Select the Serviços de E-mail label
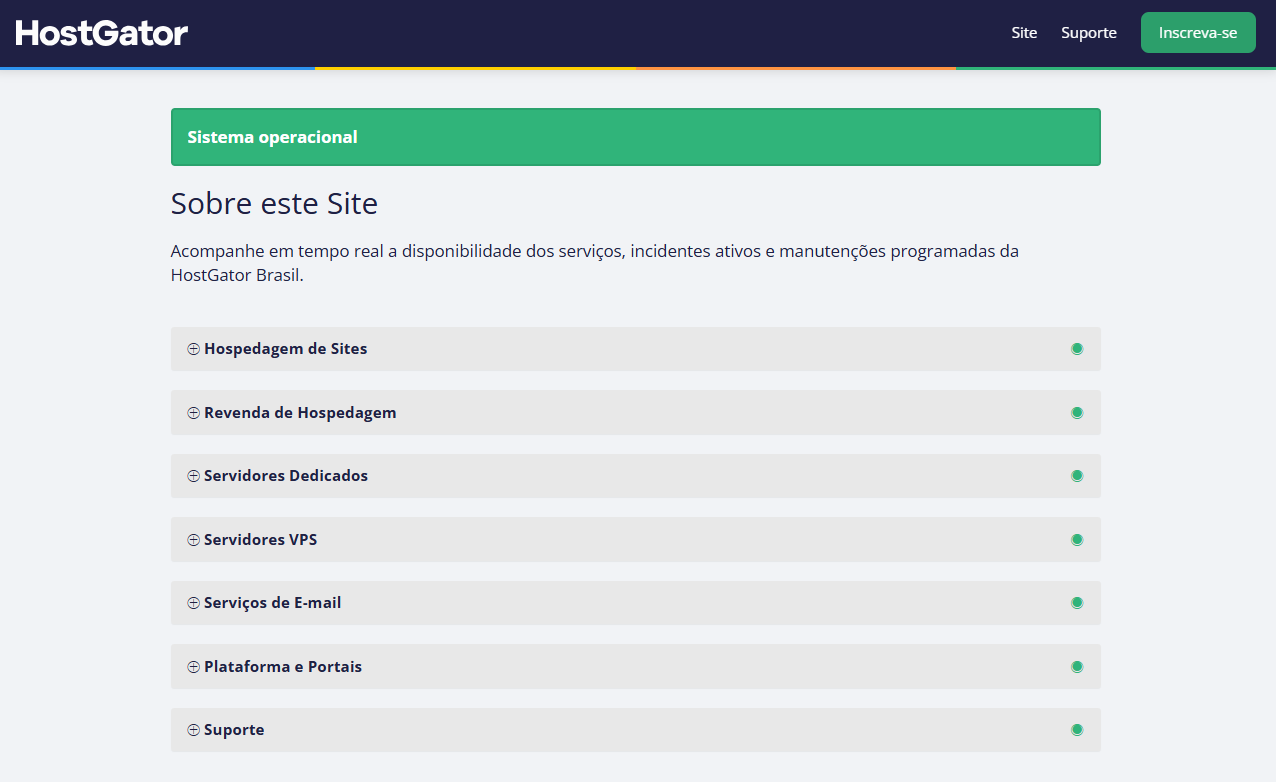 (273, 603)
